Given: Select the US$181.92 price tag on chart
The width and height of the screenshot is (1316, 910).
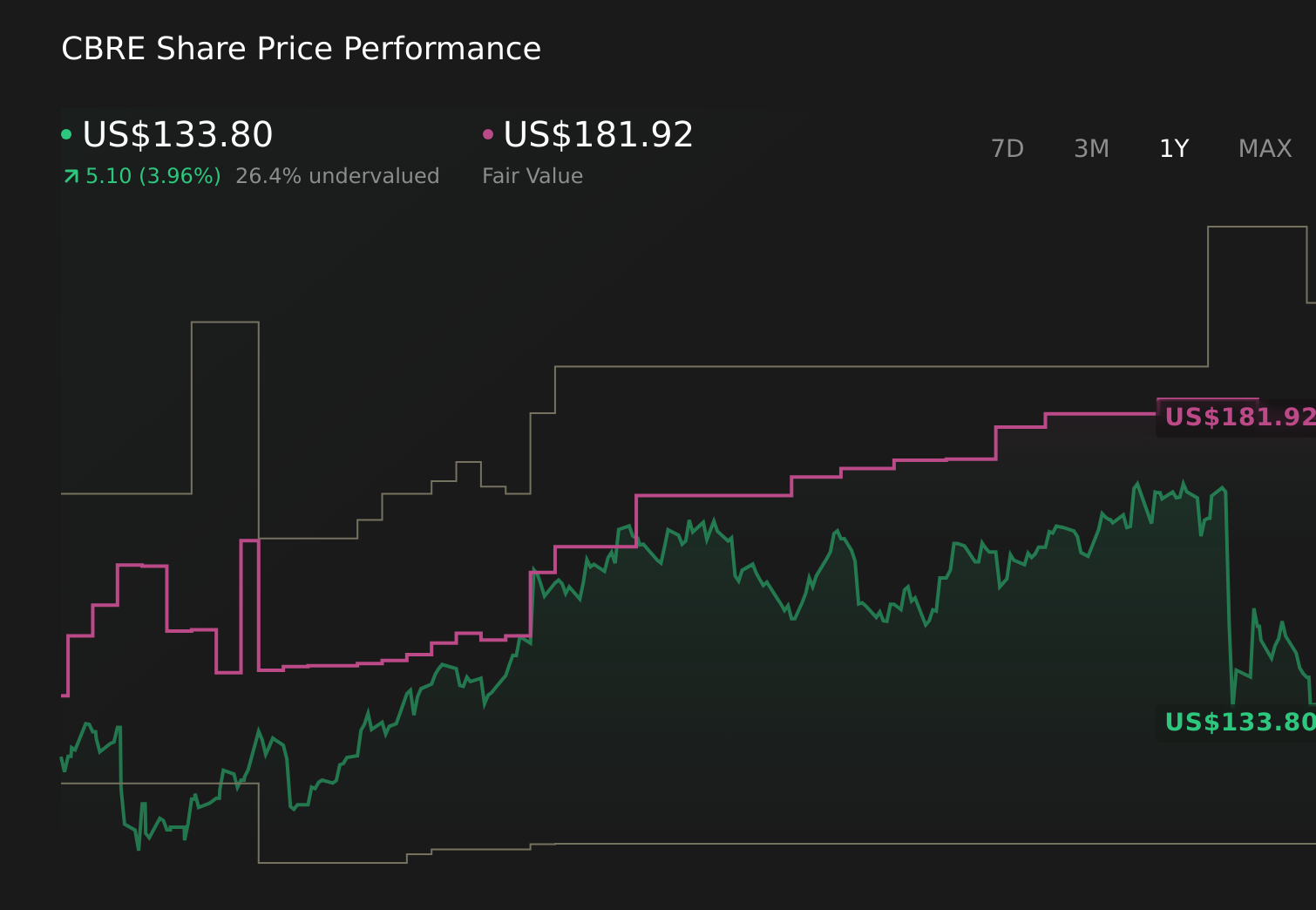Looking at the screenshot, I should (1238, 418).
